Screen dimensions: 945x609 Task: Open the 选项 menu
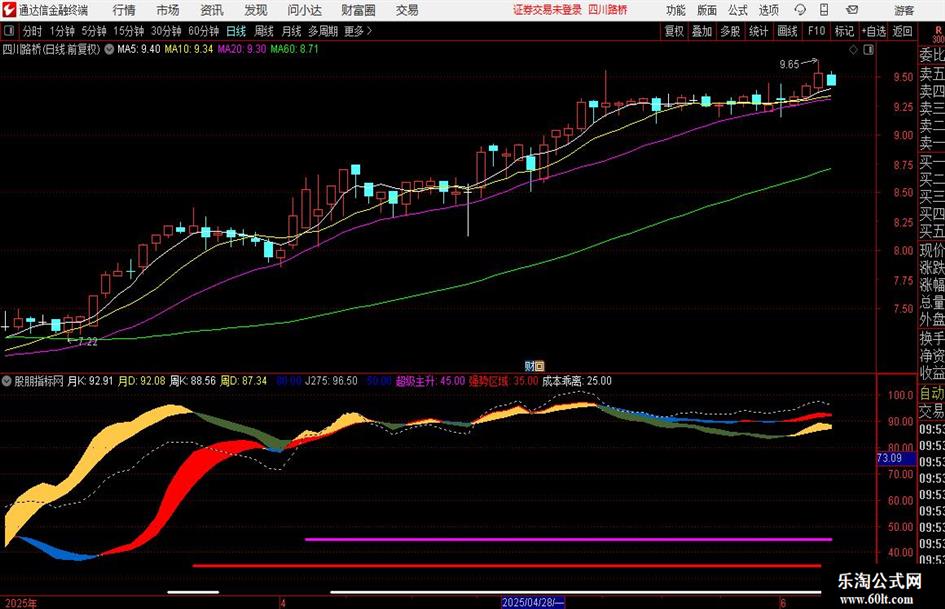pyautogui.click(x=768, y=10)
